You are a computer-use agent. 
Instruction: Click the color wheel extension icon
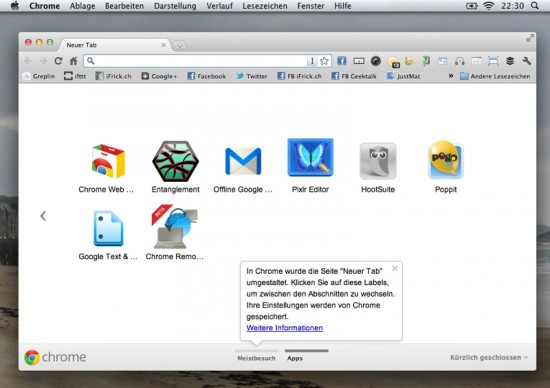pos(376,61)
